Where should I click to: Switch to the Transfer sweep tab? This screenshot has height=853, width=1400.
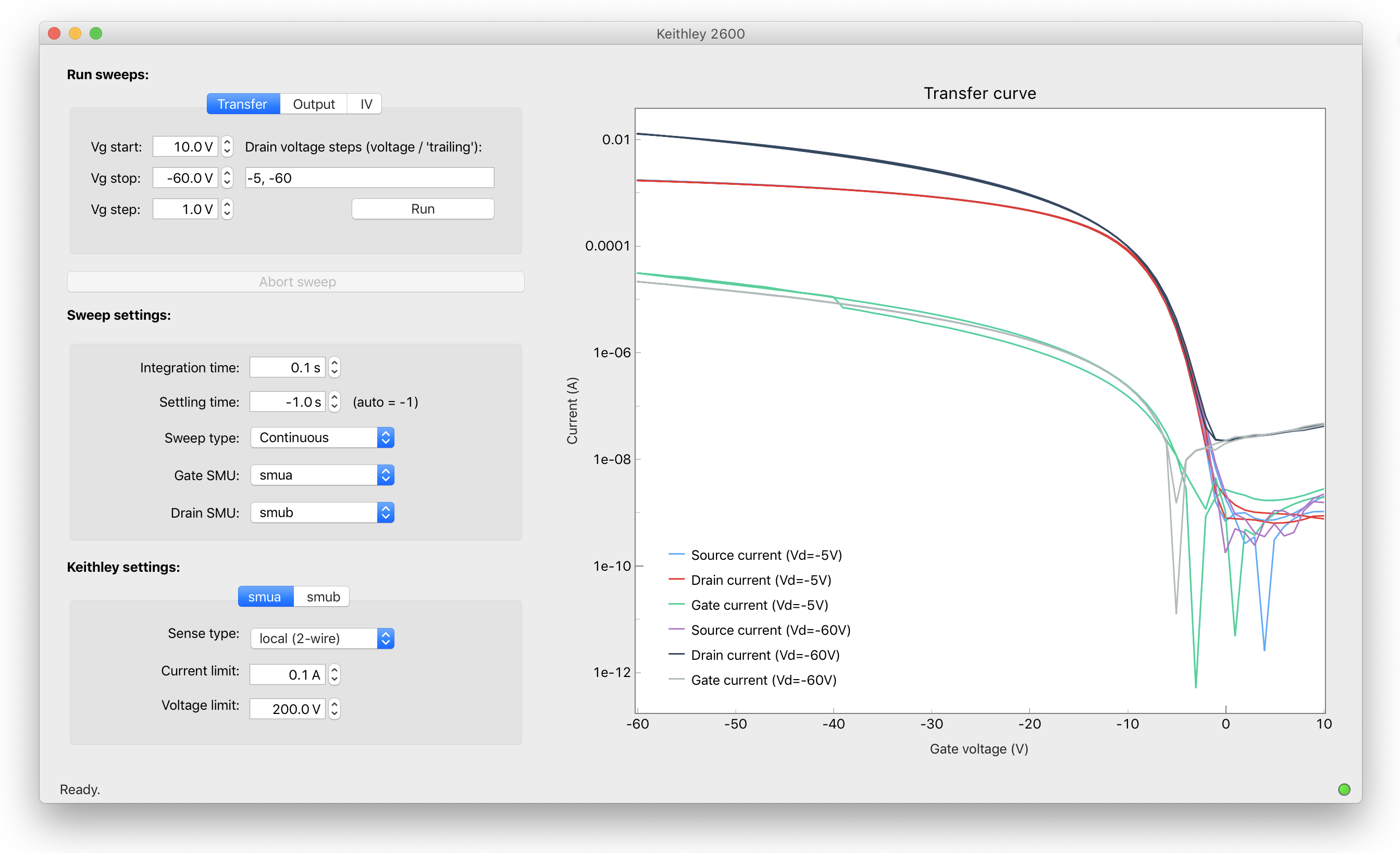[243, 104]
